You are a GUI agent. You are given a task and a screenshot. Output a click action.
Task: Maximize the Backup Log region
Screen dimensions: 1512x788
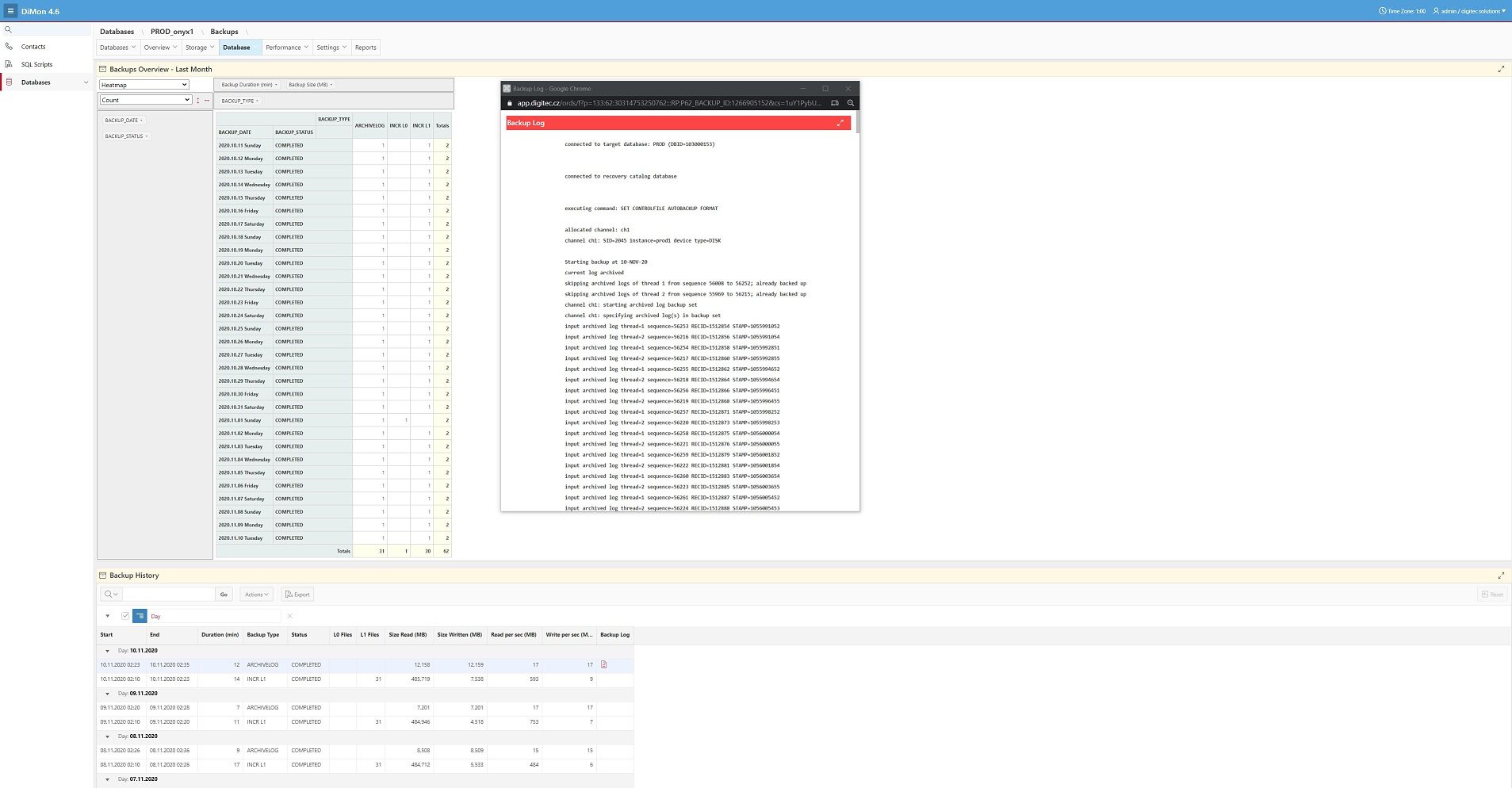(x=840, y=123)
